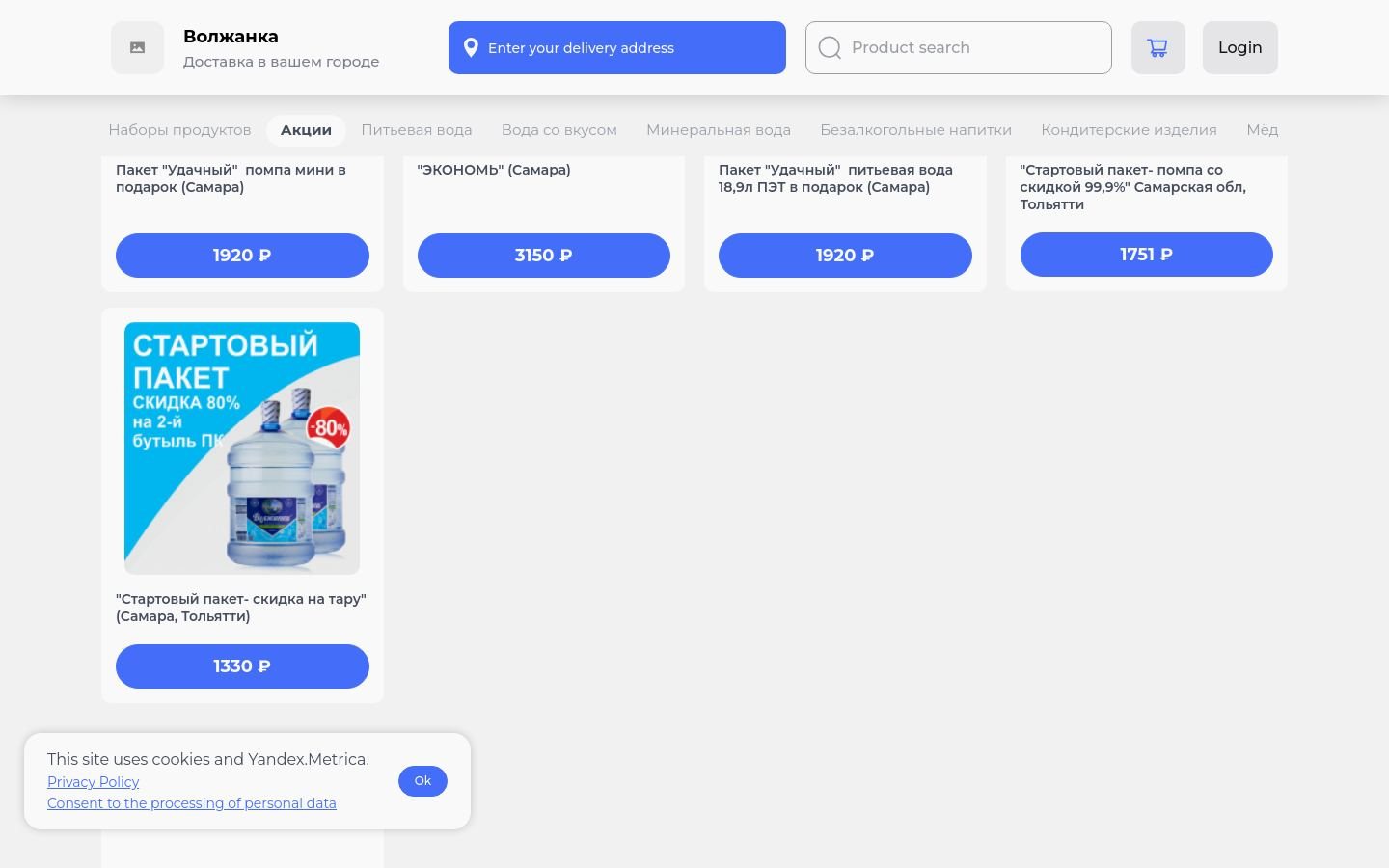Viewport: 1389px width, 868px height.
Task: Go to Питьевая вода category
Action: click(x=417, y=130)
